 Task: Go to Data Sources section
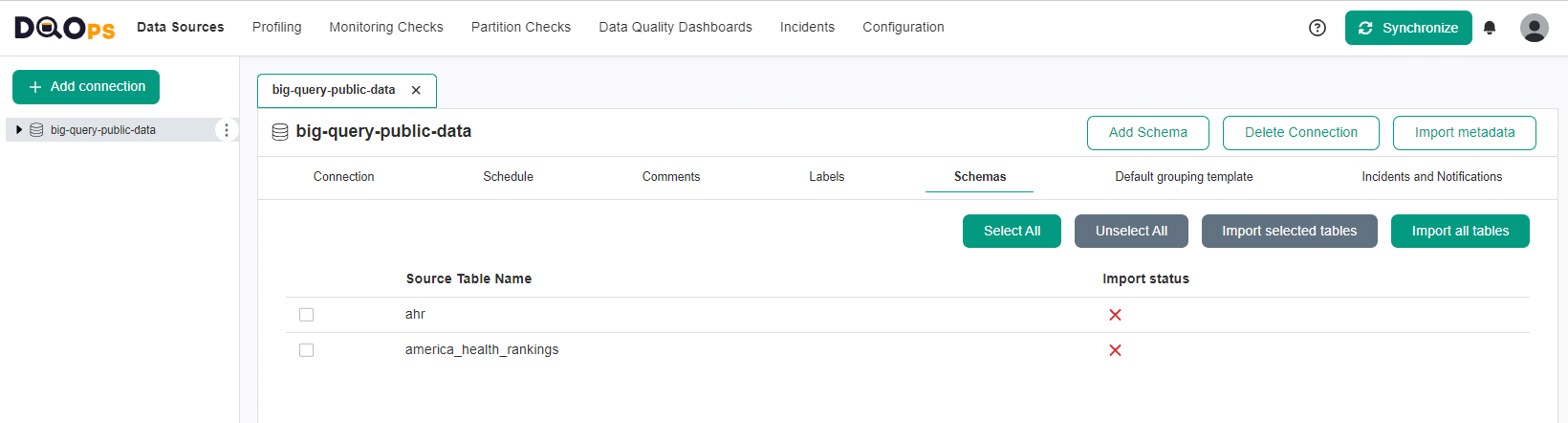point(181,27)
